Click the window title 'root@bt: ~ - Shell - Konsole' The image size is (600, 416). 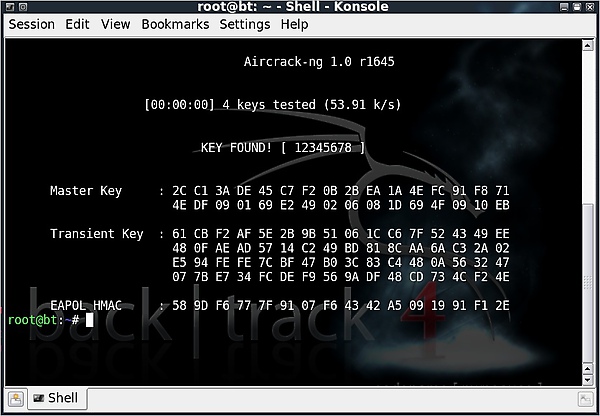pos(293,7)
